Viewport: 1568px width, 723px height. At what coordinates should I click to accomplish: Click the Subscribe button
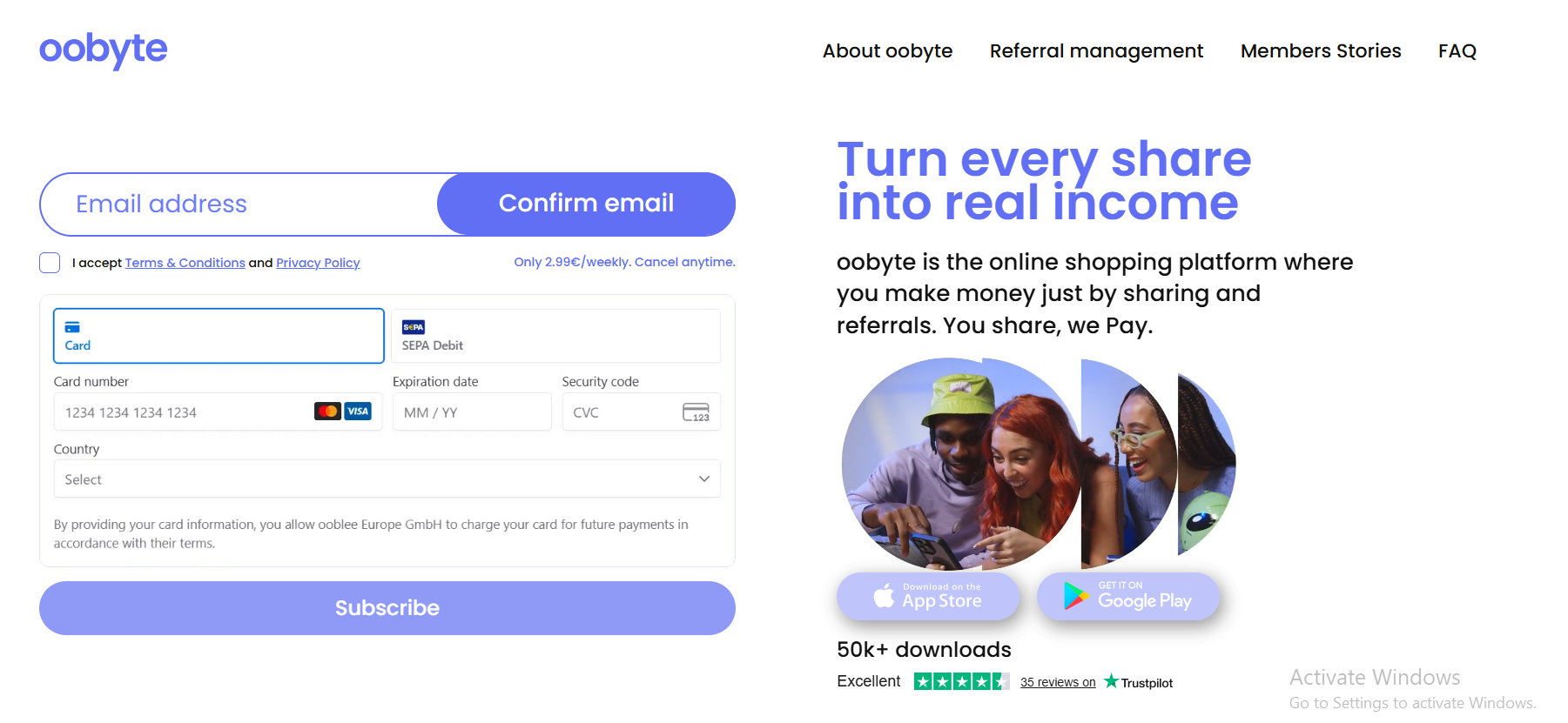tap(387, 608)
